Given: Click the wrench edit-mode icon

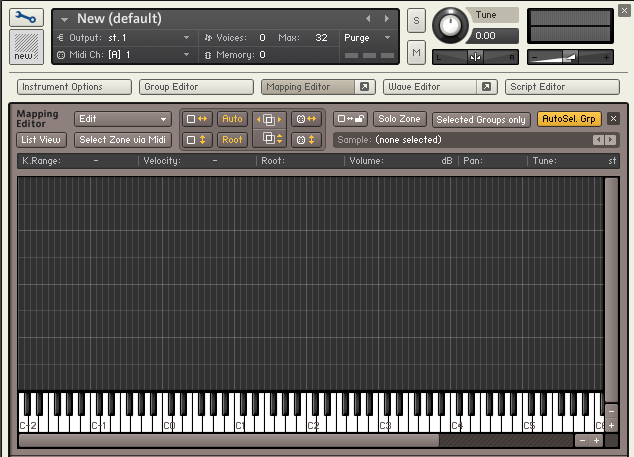Looking at the screenshot, I should [x=26, y=18].
